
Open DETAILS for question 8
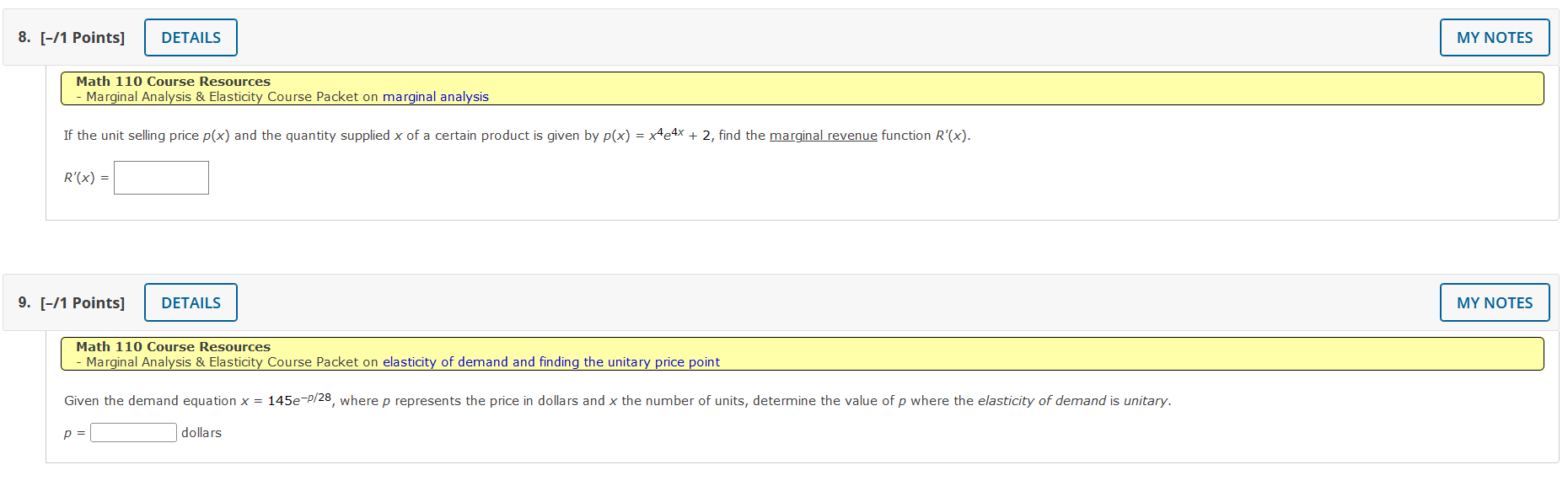190,37
